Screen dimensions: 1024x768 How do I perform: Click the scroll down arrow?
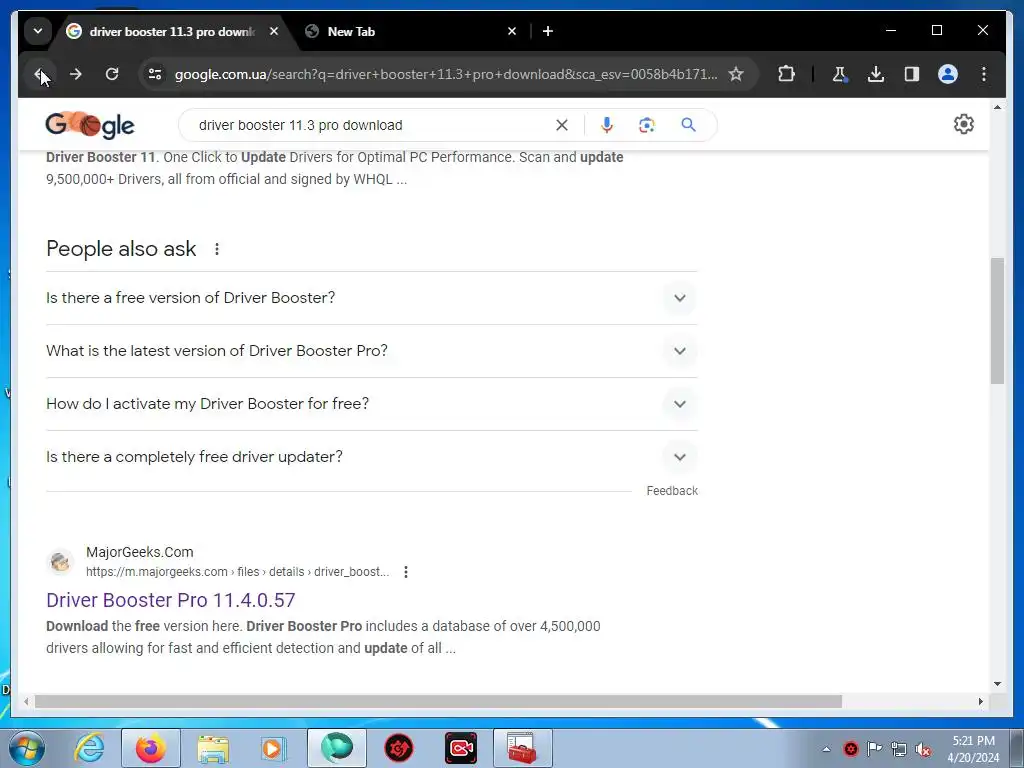[x=997, y=684]
